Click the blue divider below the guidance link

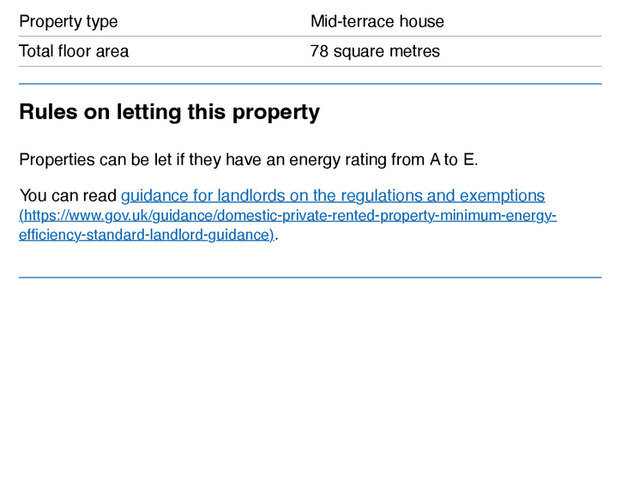(x=310, y=277)
